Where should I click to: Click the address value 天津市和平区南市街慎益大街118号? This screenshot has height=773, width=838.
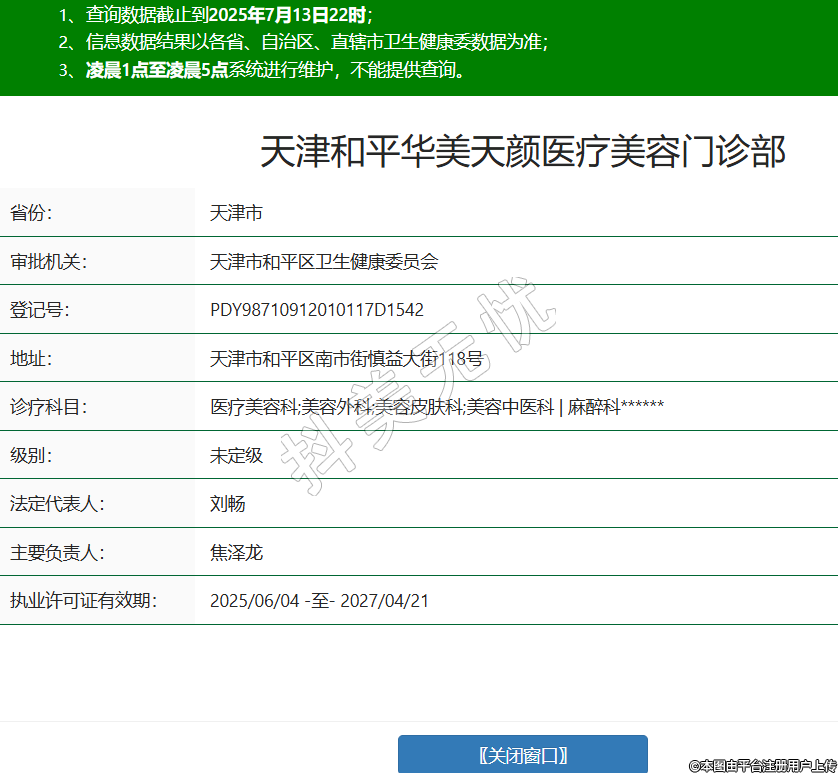(346, 358)
